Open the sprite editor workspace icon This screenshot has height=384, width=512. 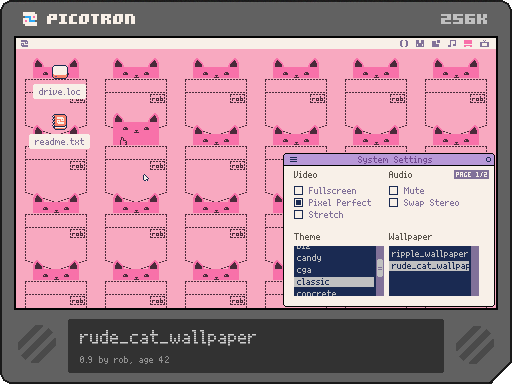tap(420, 43)
